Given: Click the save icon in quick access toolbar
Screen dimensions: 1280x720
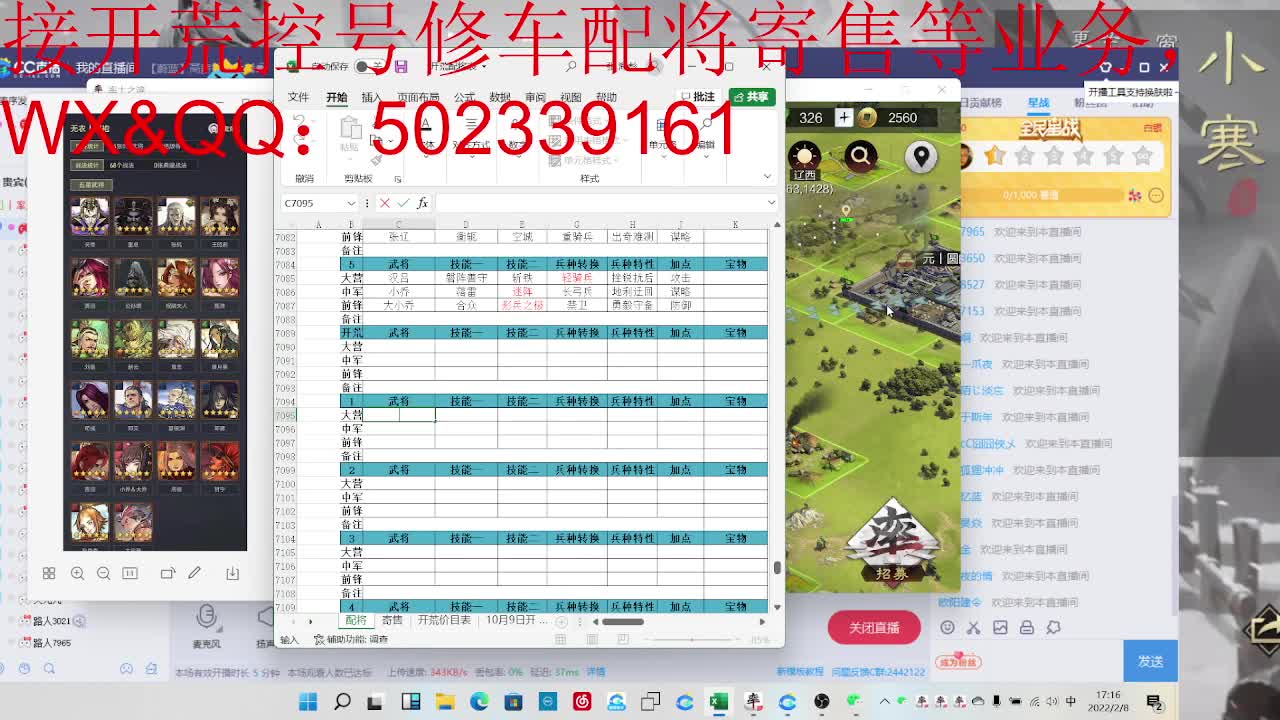Looking at the screenshot, I should tap(402, 64).
